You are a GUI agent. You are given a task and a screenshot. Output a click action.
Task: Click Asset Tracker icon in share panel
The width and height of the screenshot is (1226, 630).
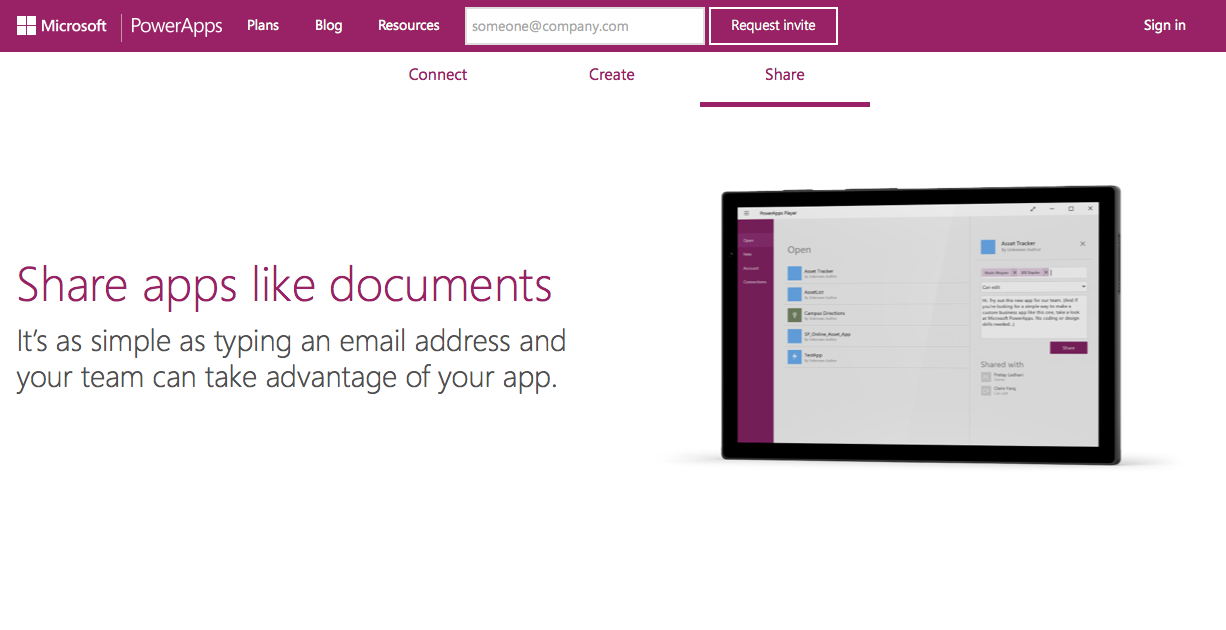pos(988,247)
